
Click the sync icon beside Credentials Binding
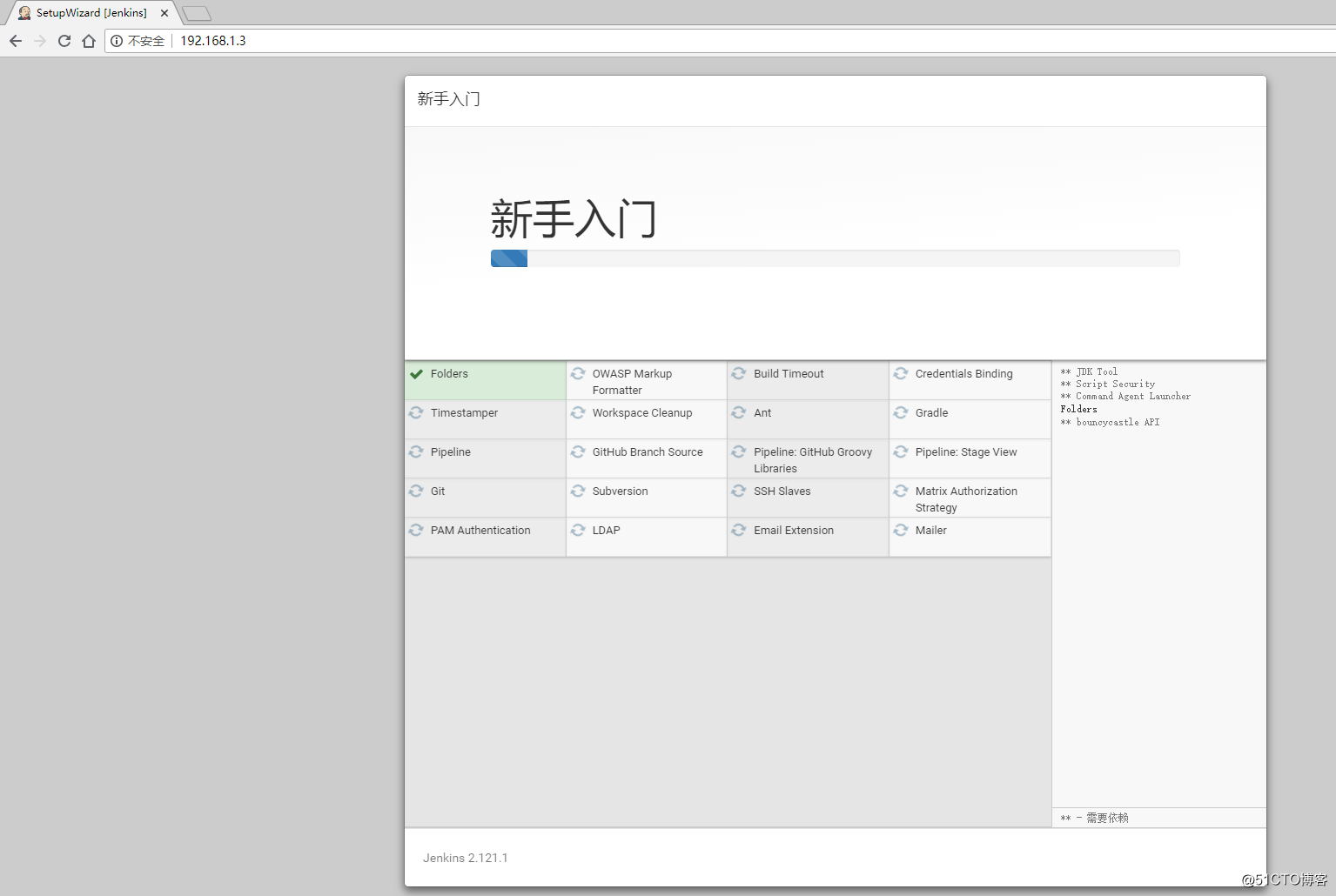click(901, 374)
